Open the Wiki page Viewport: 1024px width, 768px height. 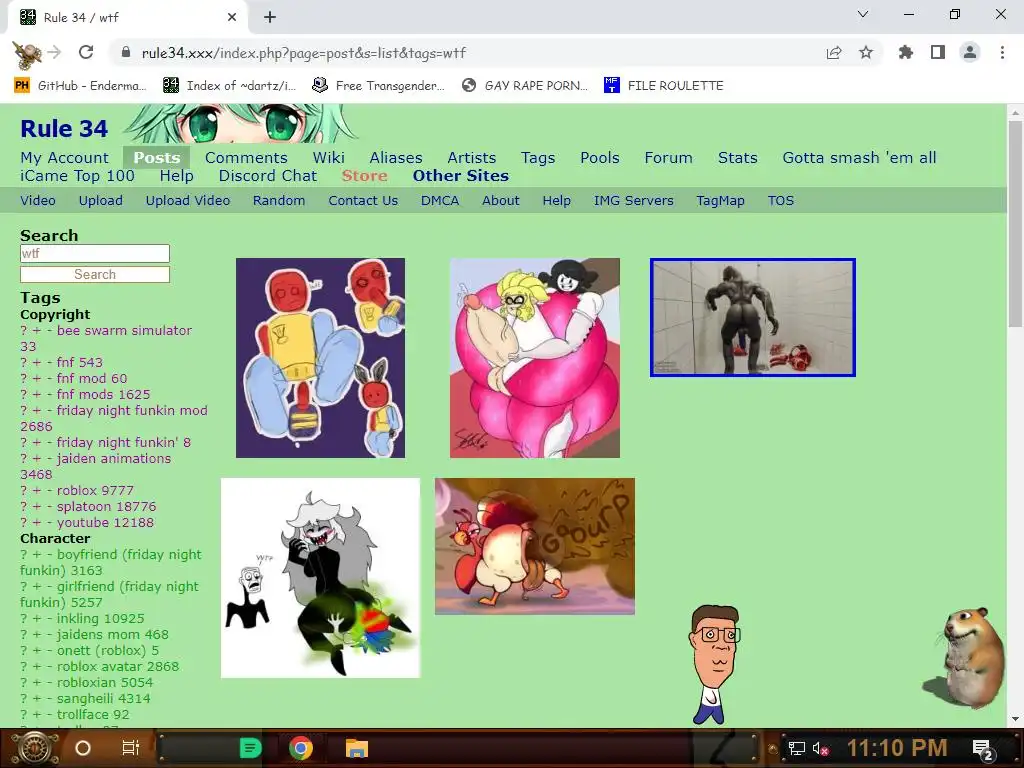point(328,157)
